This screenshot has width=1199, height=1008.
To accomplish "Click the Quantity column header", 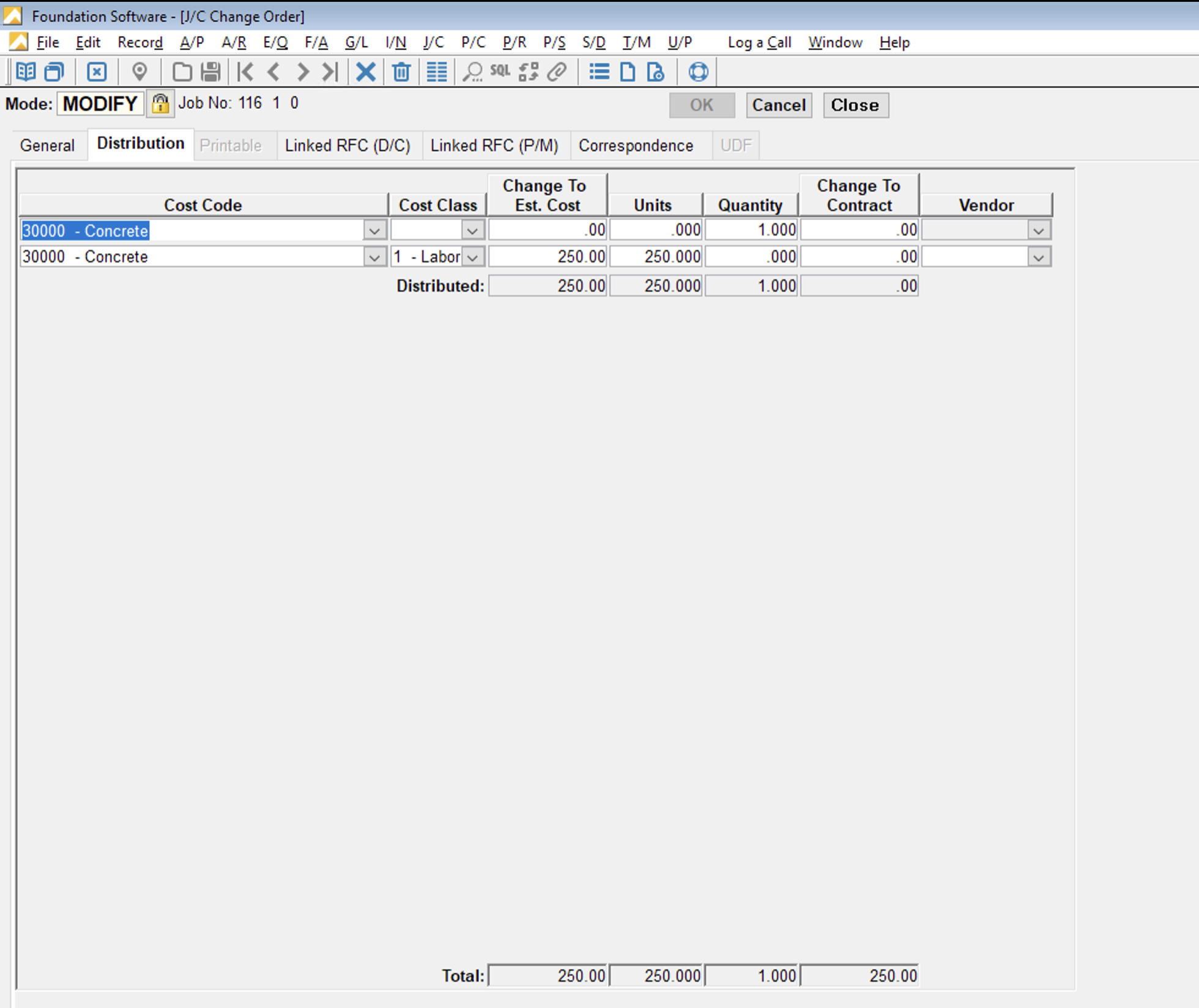I will 750,205.
